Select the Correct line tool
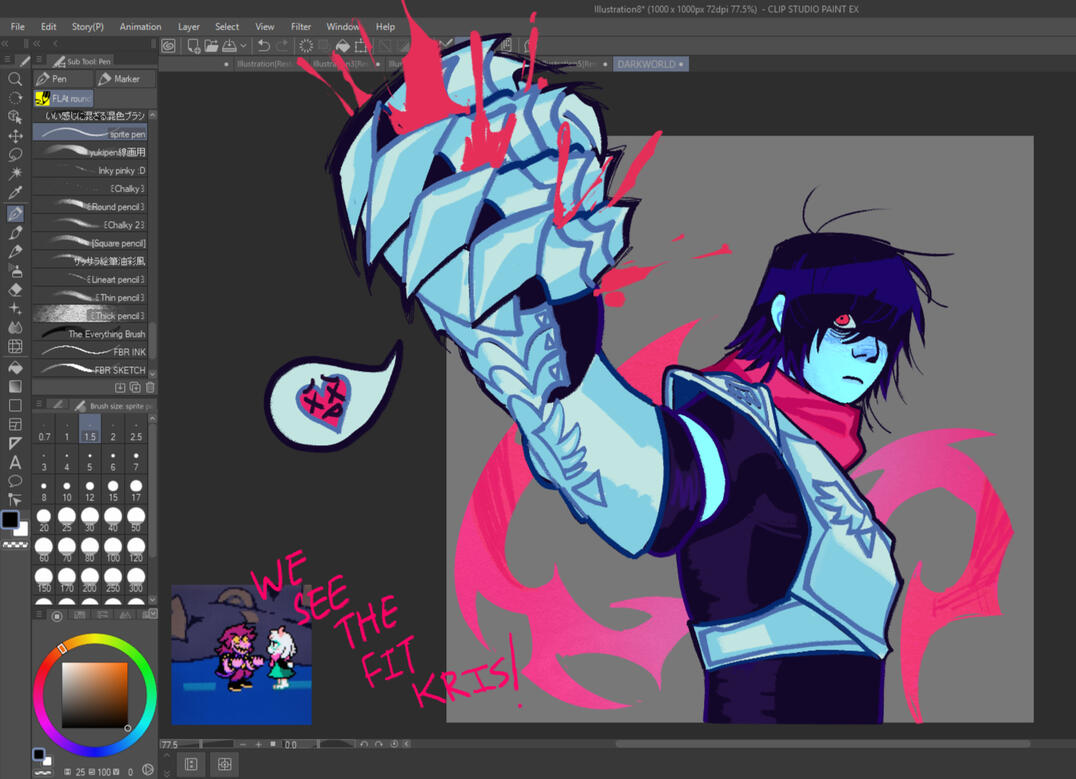The image size is (1076, 779). pyautogui.click(x=14, y=500)
